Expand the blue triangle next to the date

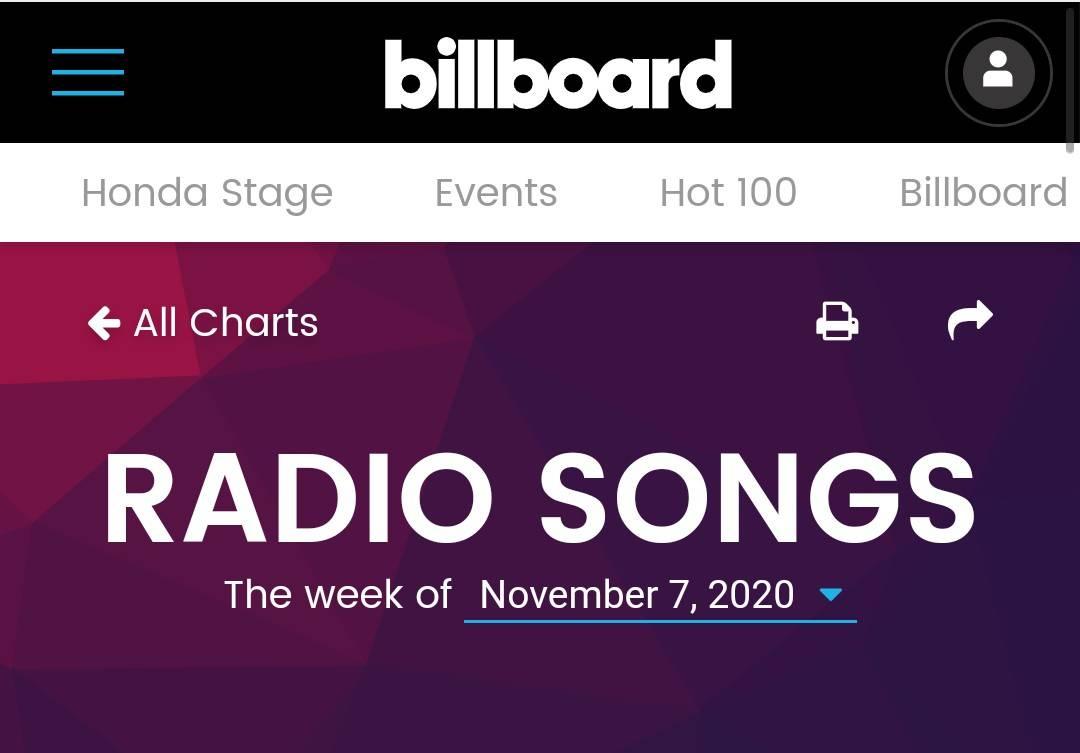(x=831, y=594)
